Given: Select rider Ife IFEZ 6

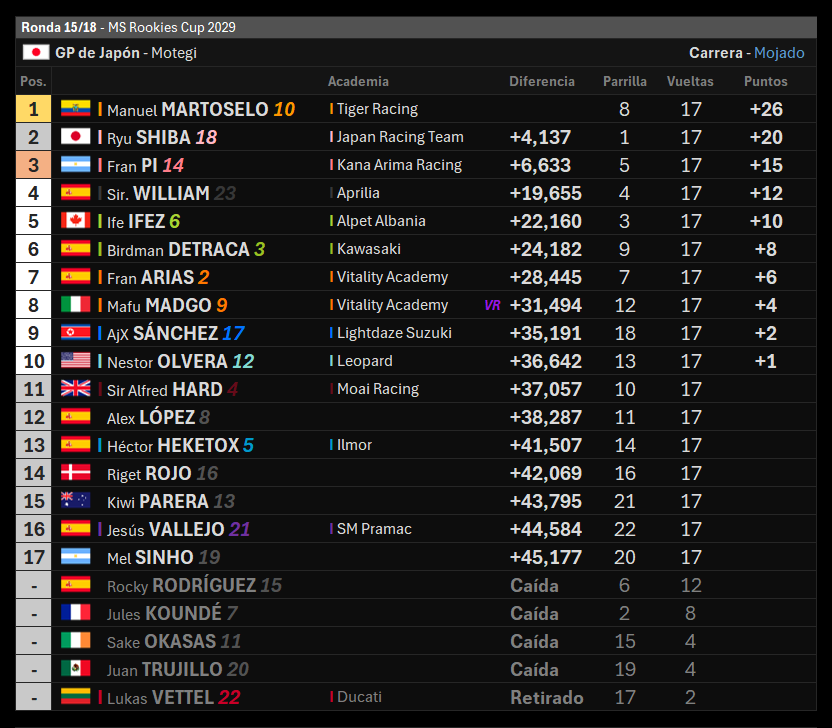Looking at the screenshot, I should click(x=143, y=221).
